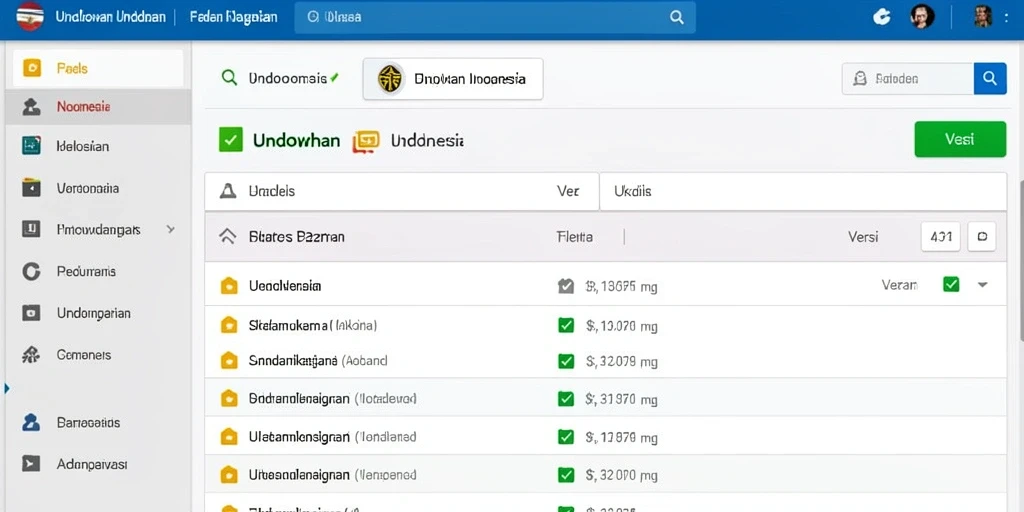Click the small square button next to 431
The width and height of the screenshot is (1024, 512).
tap(982, 236)
